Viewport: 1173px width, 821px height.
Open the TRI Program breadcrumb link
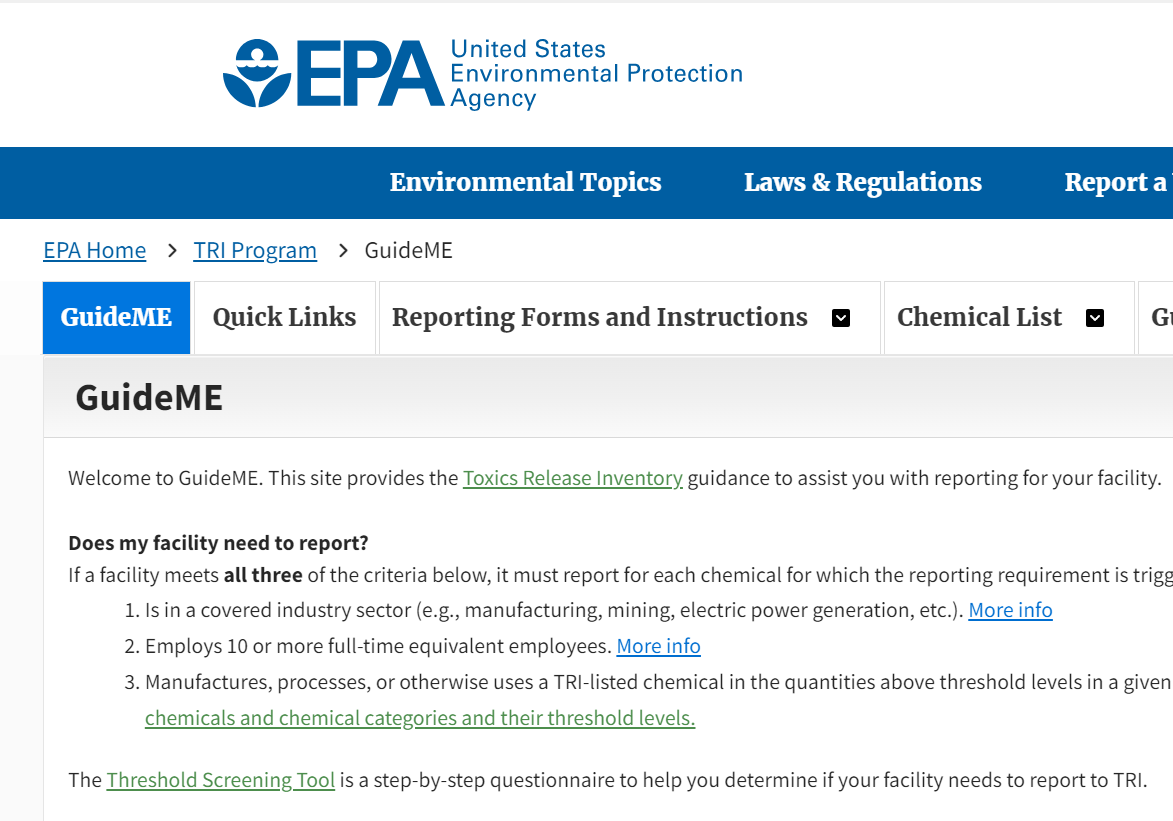255,250
